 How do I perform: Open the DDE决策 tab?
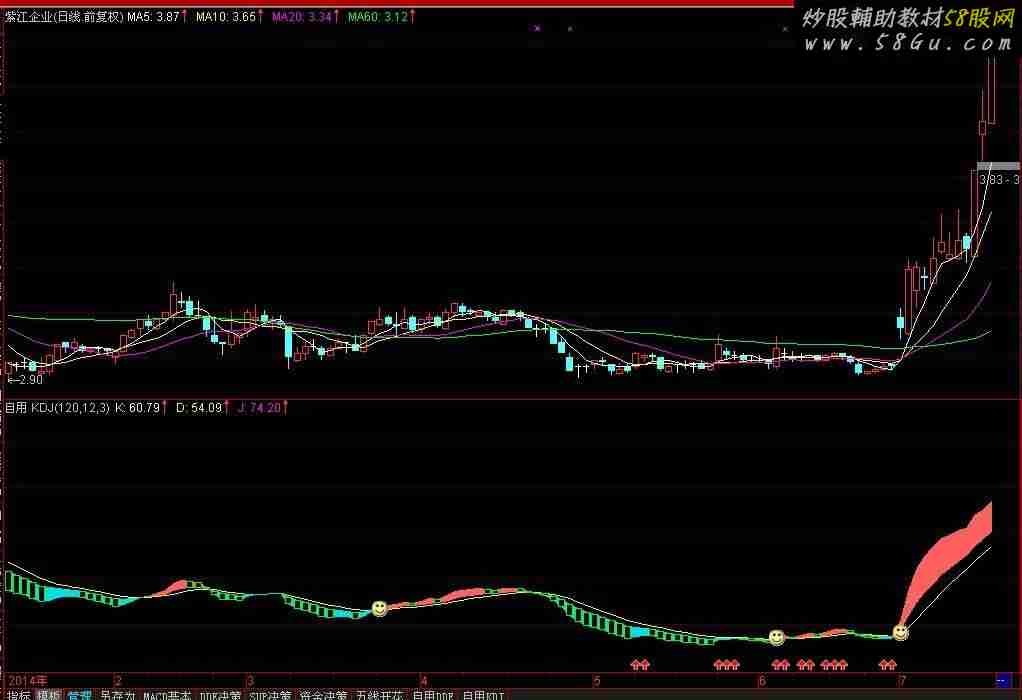tap(220, 695)
